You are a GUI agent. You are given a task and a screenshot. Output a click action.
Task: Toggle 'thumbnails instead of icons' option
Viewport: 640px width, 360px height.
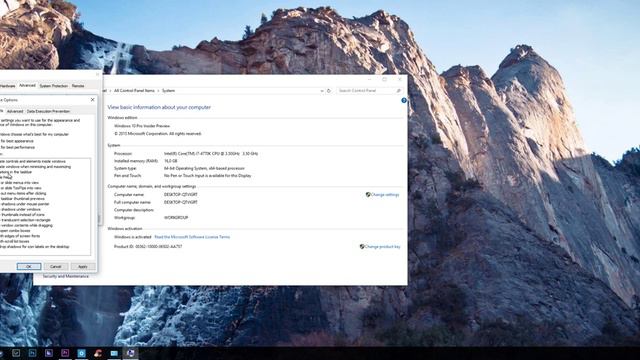click(22, 215)
